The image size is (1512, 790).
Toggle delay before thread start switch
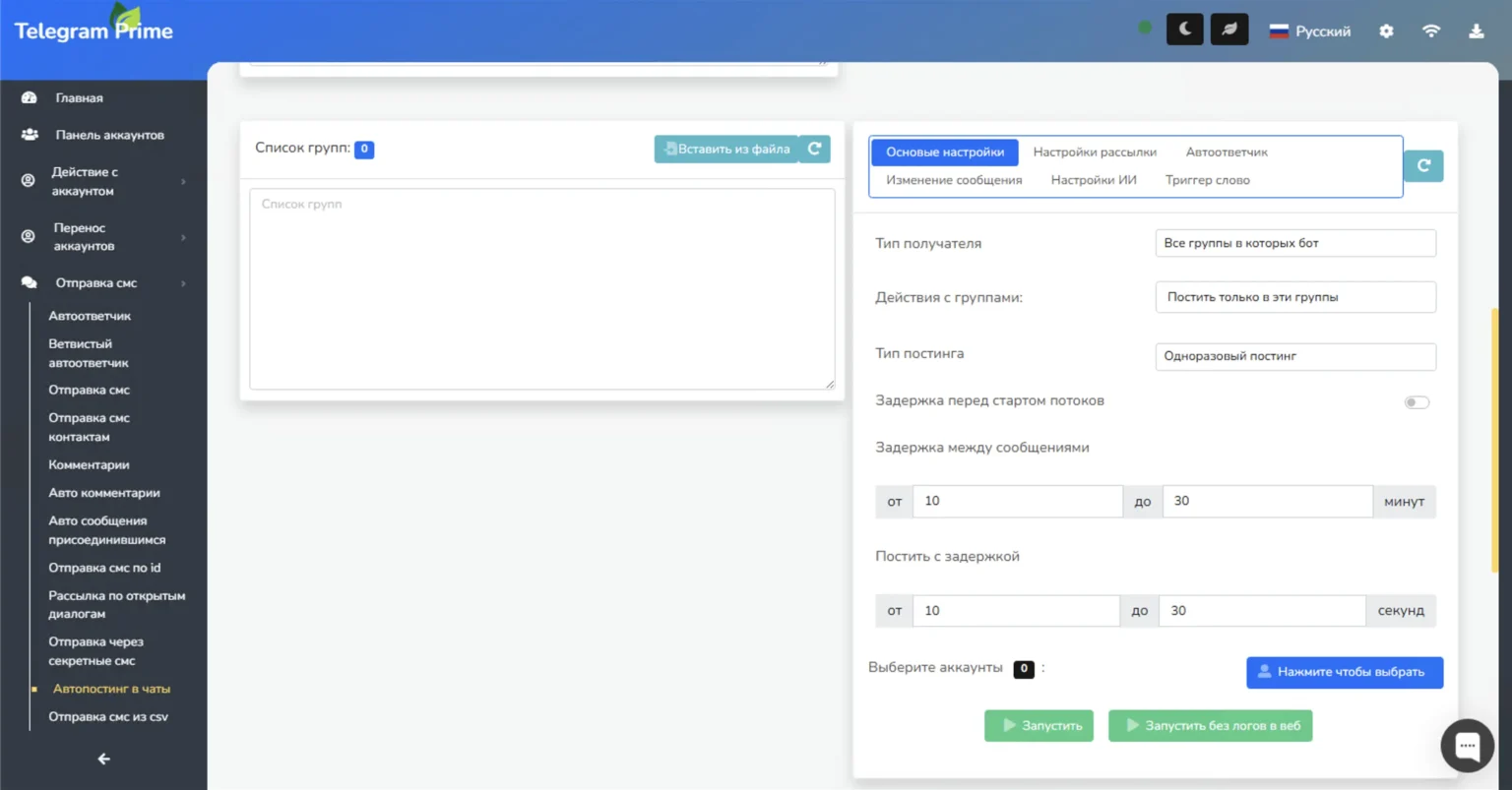[x=1416, y=401]
